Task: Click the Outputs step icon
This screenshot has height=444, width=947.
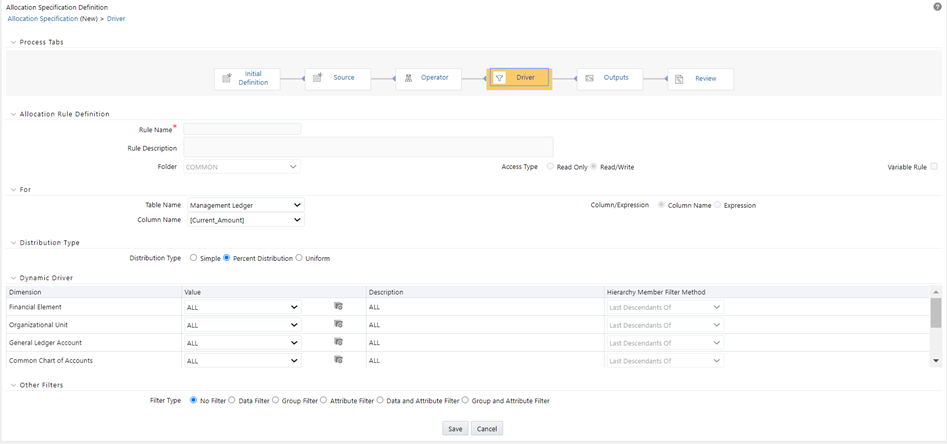Action: [589, 79]
